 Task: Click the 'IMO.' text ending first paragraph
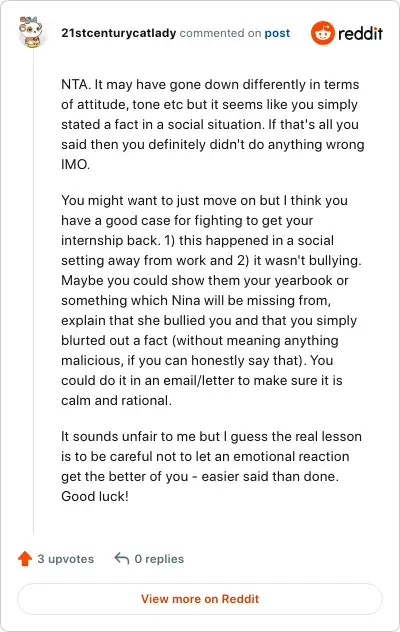click(x=75, y=164)
